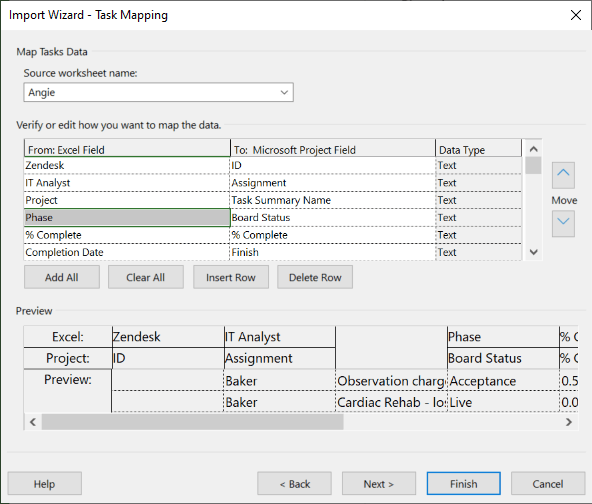Close the Import Wizard dialog
The width and height of the screenshot is (592, 504).
tap(576, 15)
